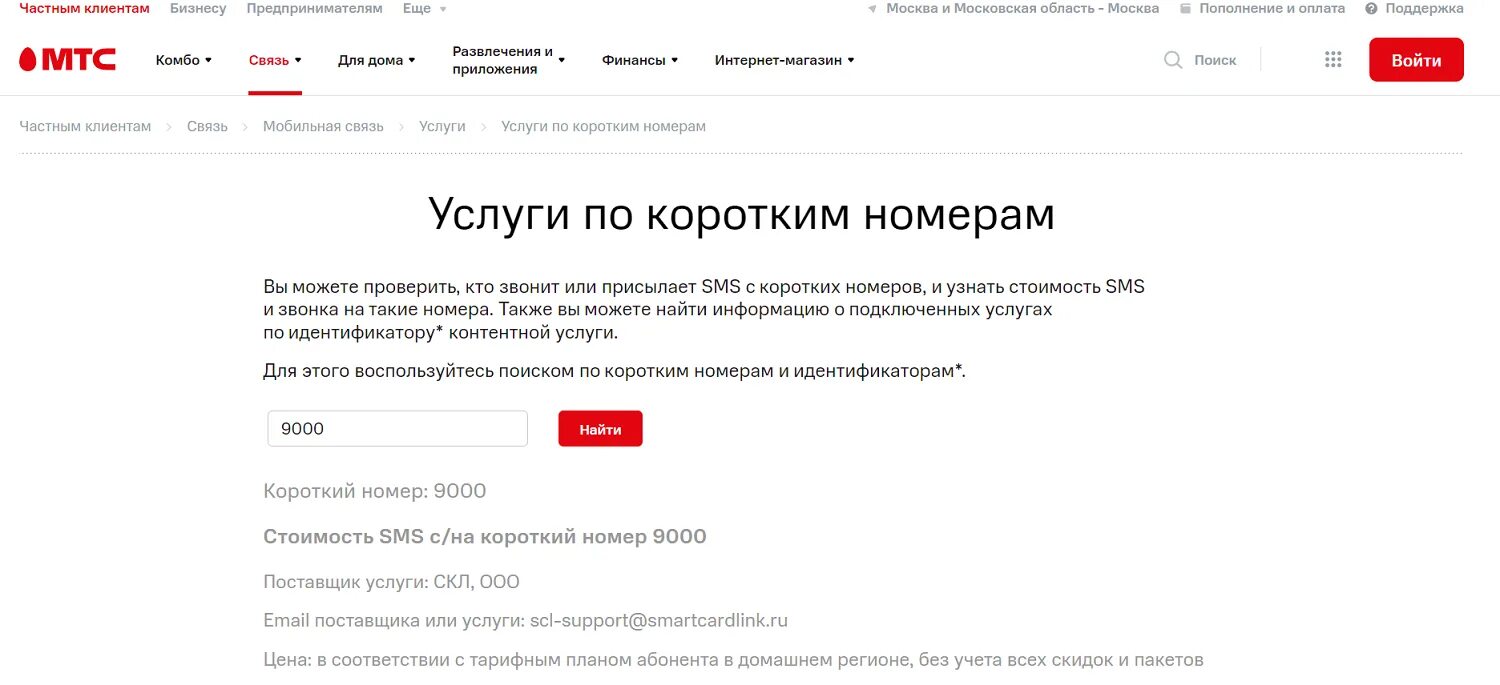Click Услуги по коротким номерам breadcrumb
The image size is (1500, 685).
[603, 126]
